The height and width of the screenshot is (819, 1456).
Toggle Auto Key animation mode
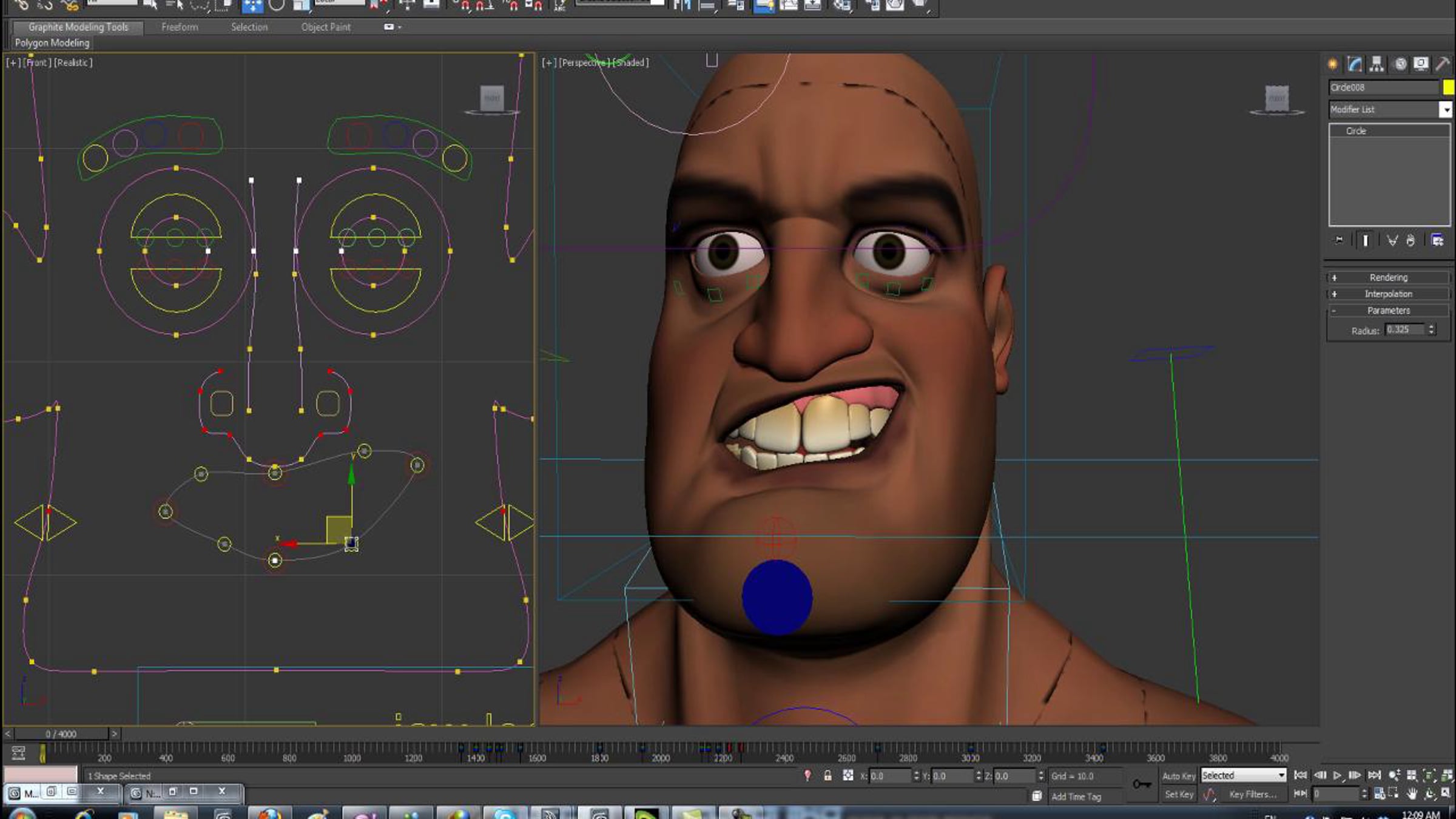click(1178, 776)
